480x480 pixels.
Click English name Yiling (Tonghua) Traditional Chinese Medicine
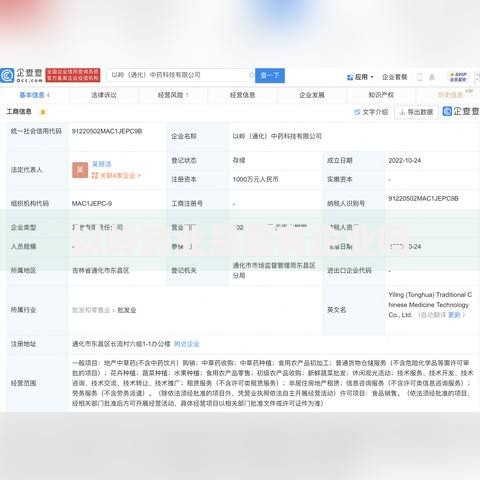430,305
